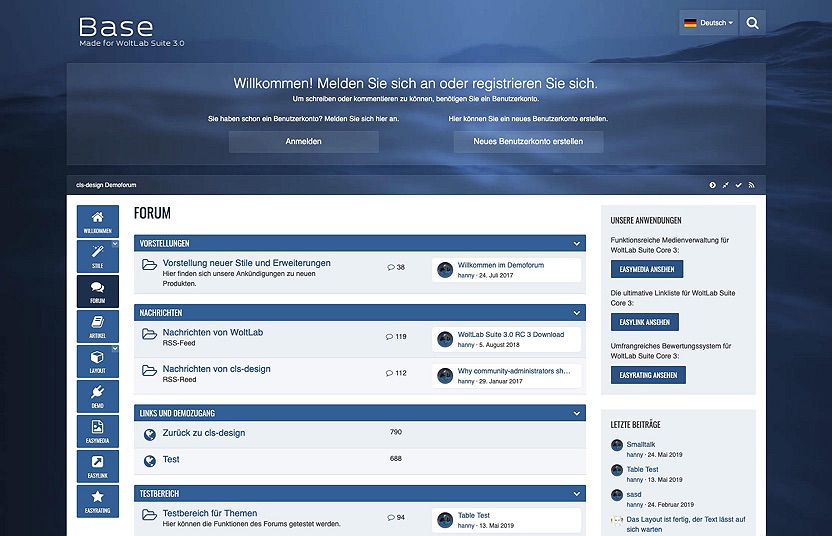Click the Willkommen home icon in sidebar
The height and width of the screenshot is (536, 832).
click(x=97, y=222)
